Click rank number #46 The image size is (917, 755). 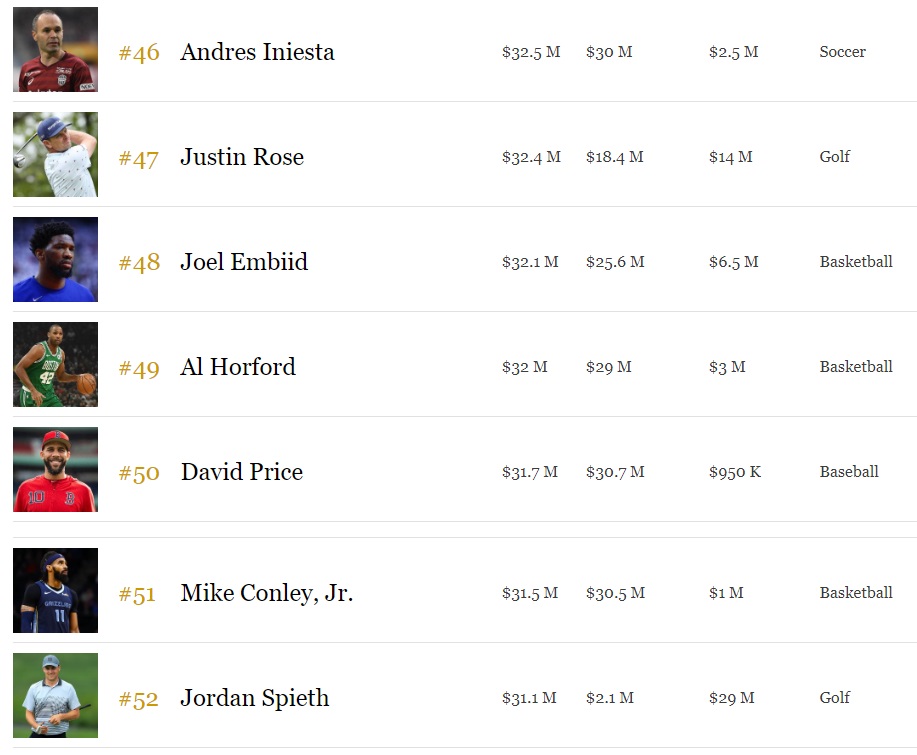[x=139, y=53]
